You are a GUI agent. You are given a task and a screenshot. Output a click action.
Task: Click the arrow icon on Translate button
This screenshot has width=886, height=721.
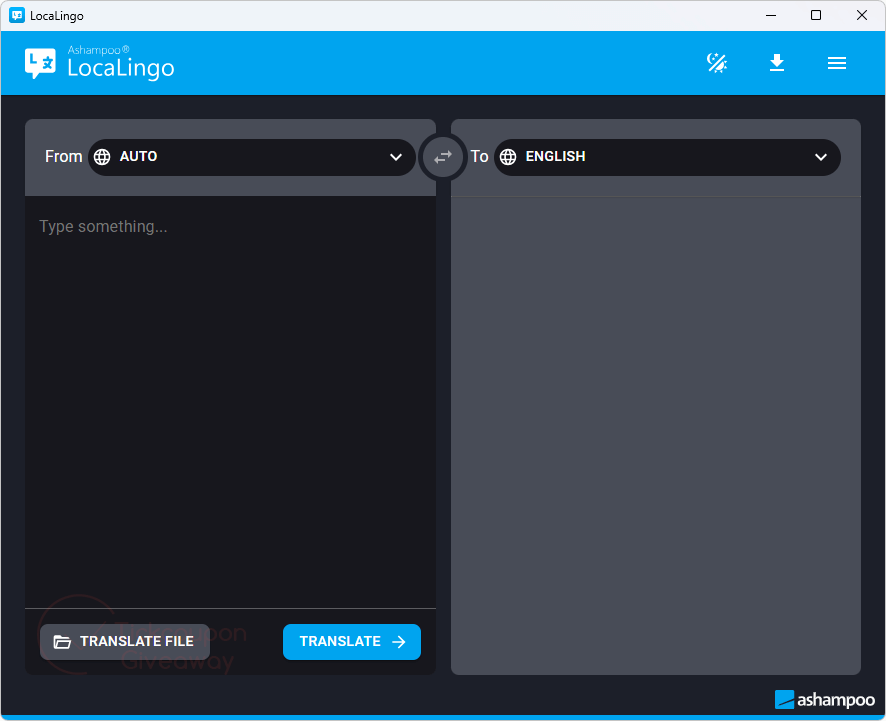click(399, 642)
